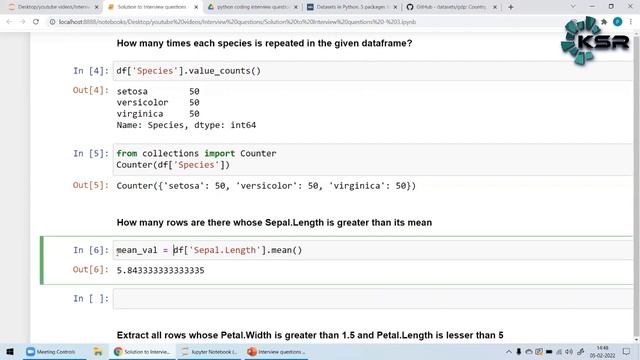Select 'How many times each species' heading
640x360 pixels.
(x=264, y=43)
